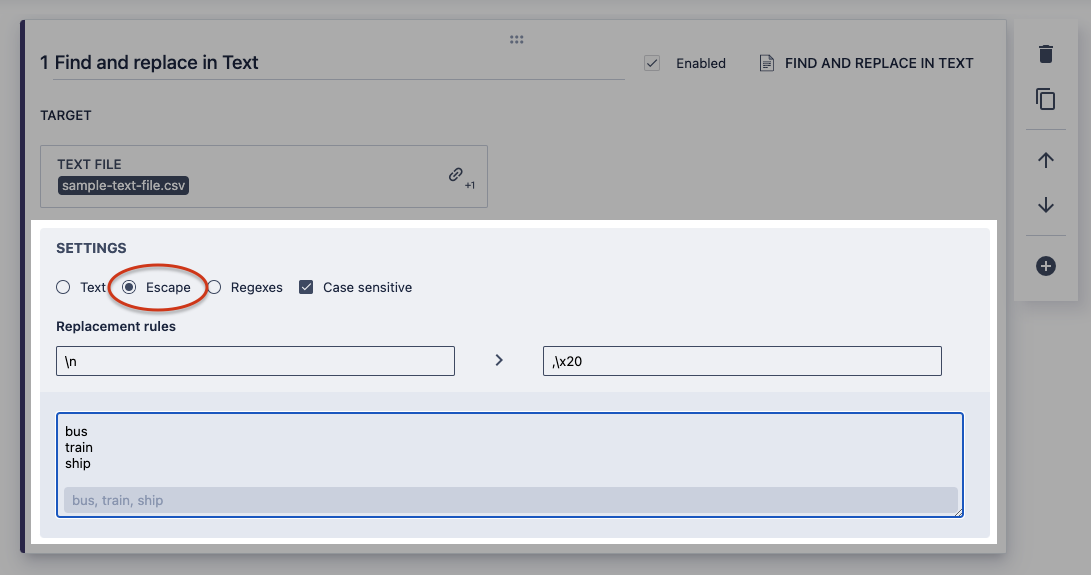This screenshot has height=575, width=1091.
Task: Delete the step with trash icon
Action: coord(1046,54)
